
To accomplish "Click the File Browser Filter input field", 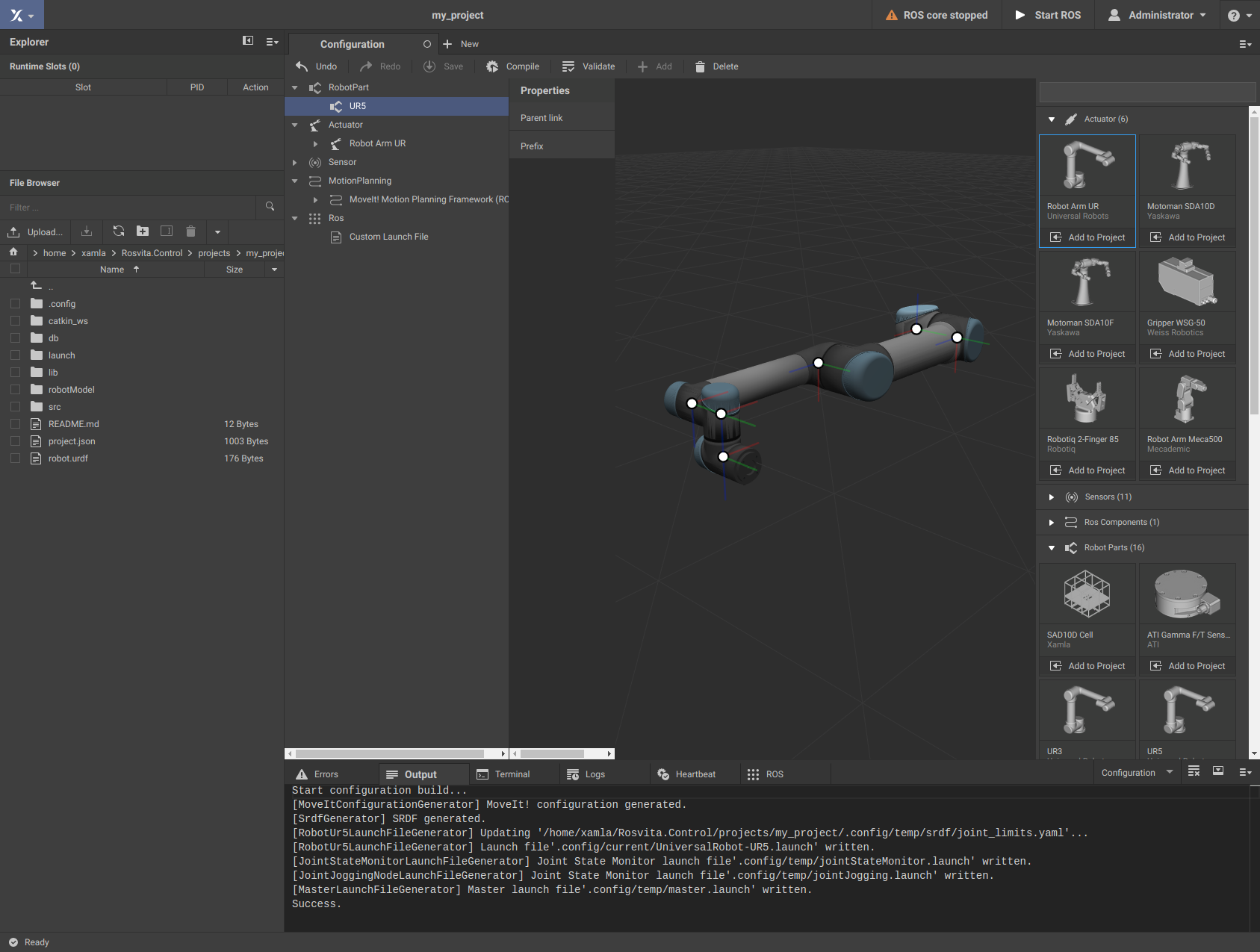I will [128, 207].
